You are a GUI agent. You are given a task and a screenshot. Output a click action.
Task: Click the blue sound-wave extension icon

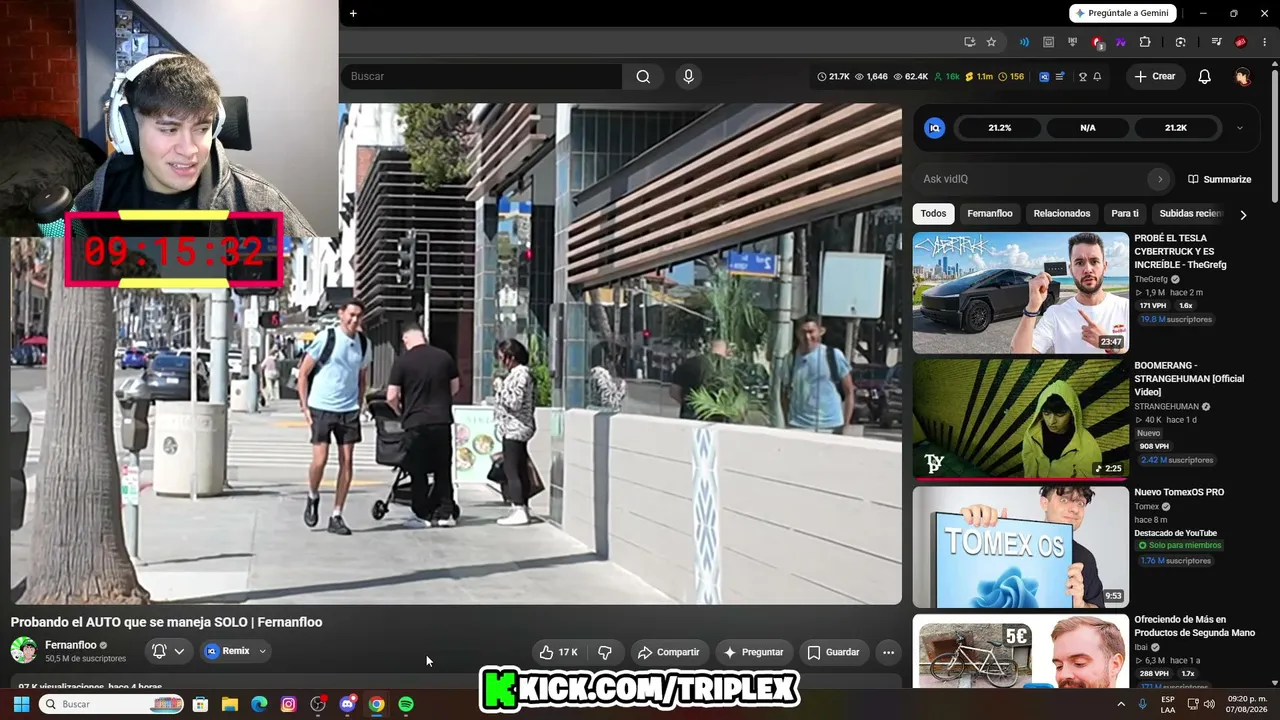tap(1024, 42)
